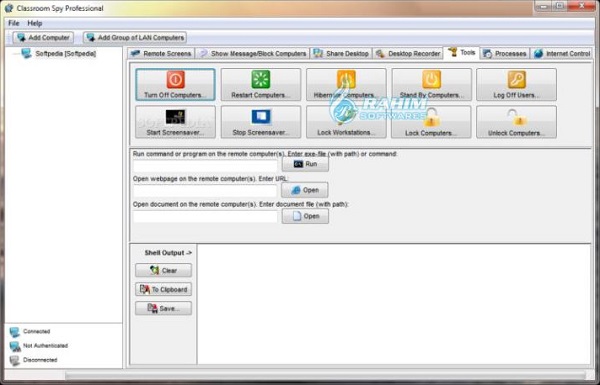
Task: Click the Turn Off Computers button
Action: pos(175,85)
